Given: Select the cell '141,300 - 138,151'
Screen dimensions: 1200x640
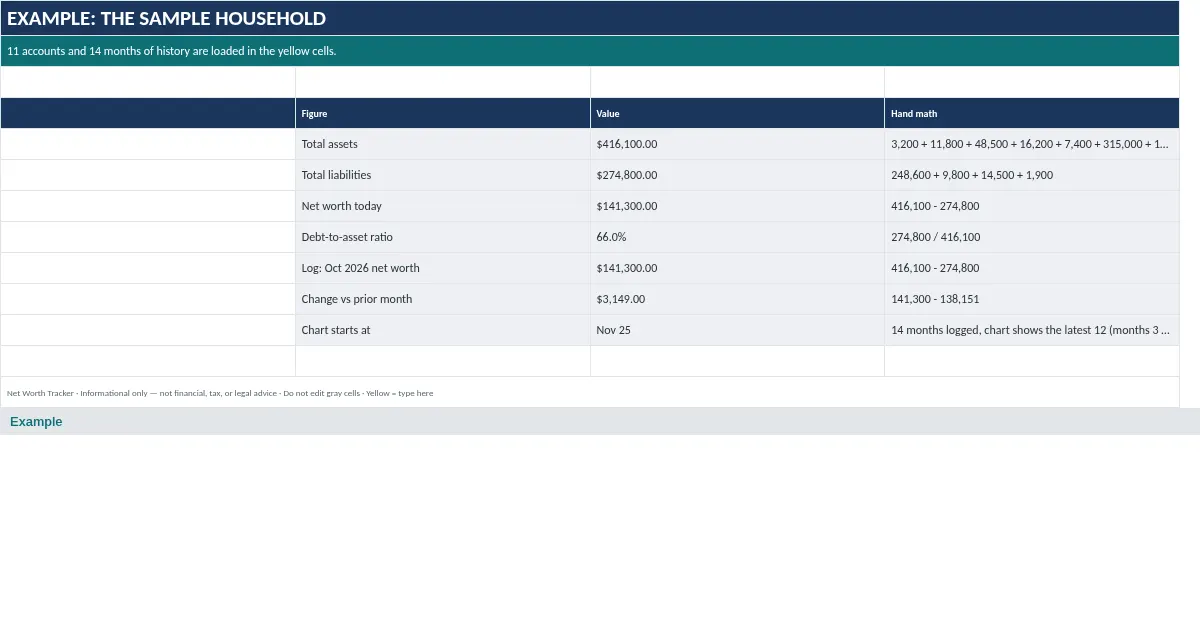Looking at the screenshot, I should [x=1032, y=299].
